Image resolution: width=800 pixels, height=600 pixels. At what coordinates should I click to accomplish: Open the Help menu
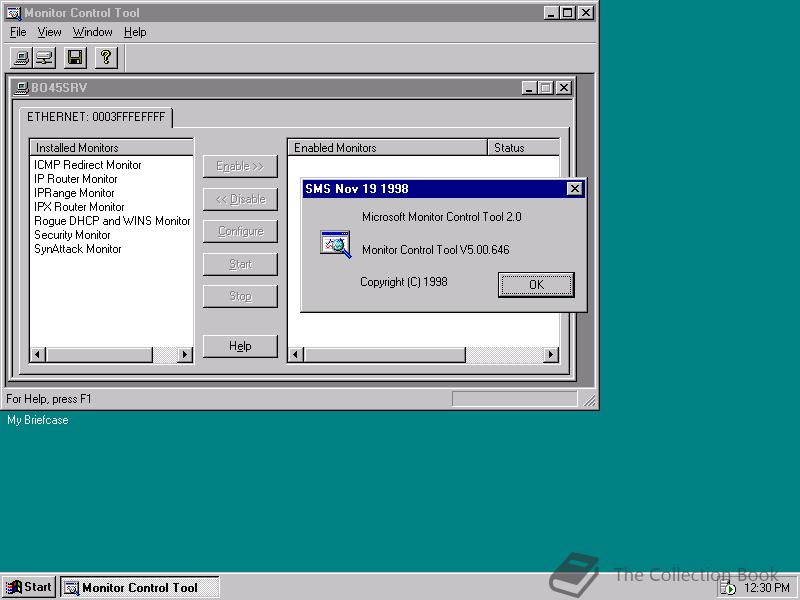135,32
